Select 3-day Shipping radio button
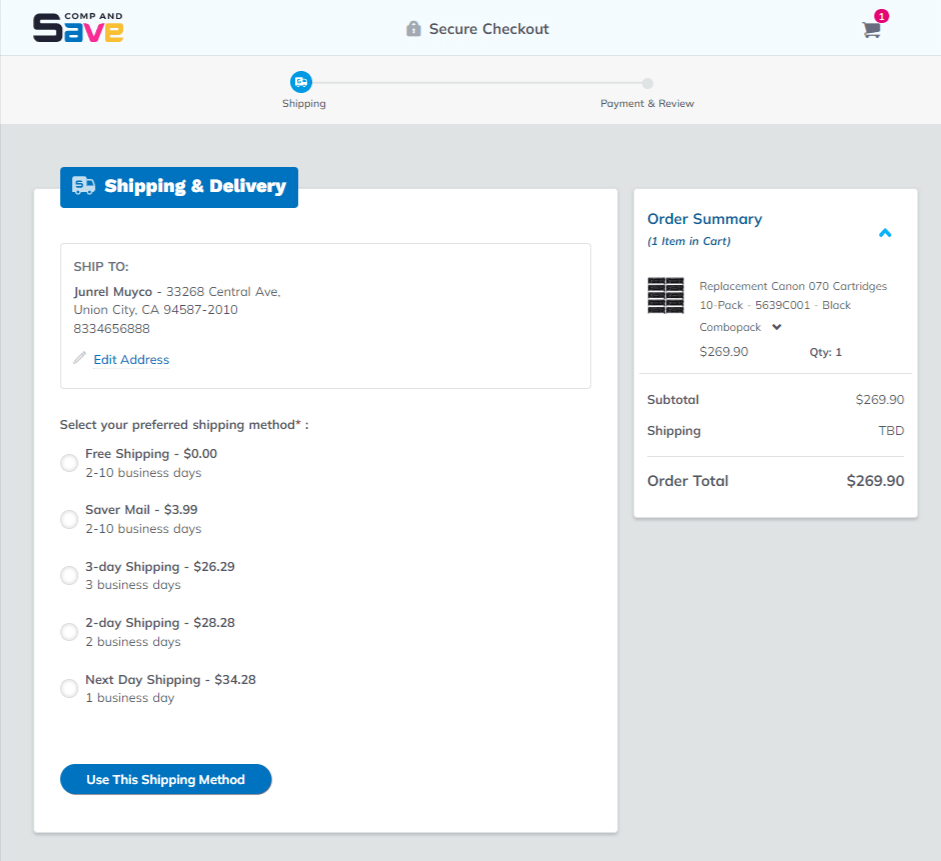 pos(69,575)
